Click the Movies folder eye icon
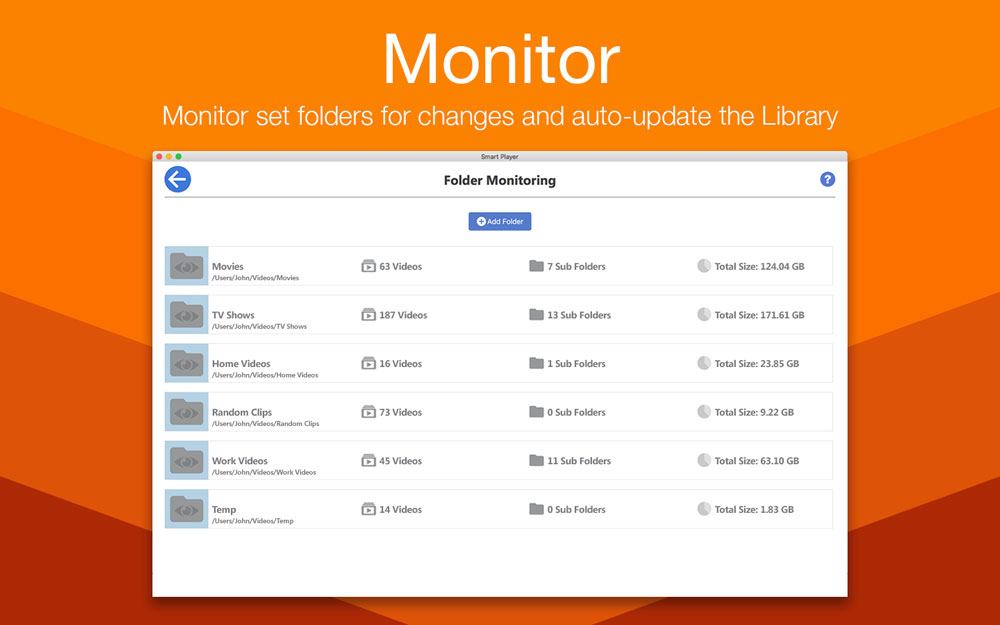Image resolution: width=1000 pixels, height=625 pixels. [x=186, y=266]
